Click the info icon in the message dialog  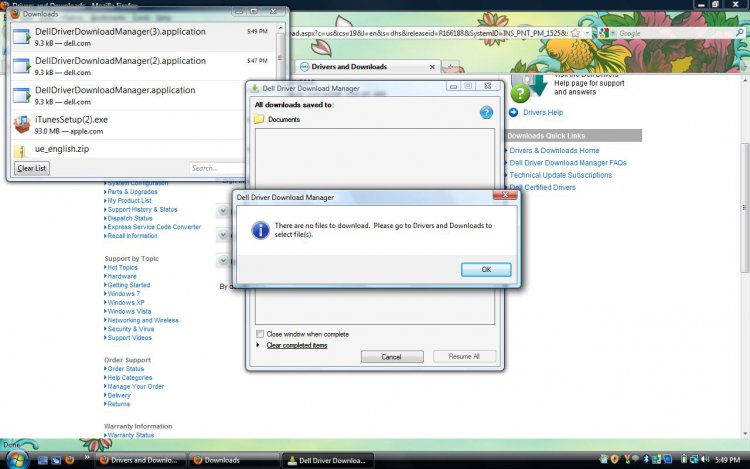coord(260,230)
